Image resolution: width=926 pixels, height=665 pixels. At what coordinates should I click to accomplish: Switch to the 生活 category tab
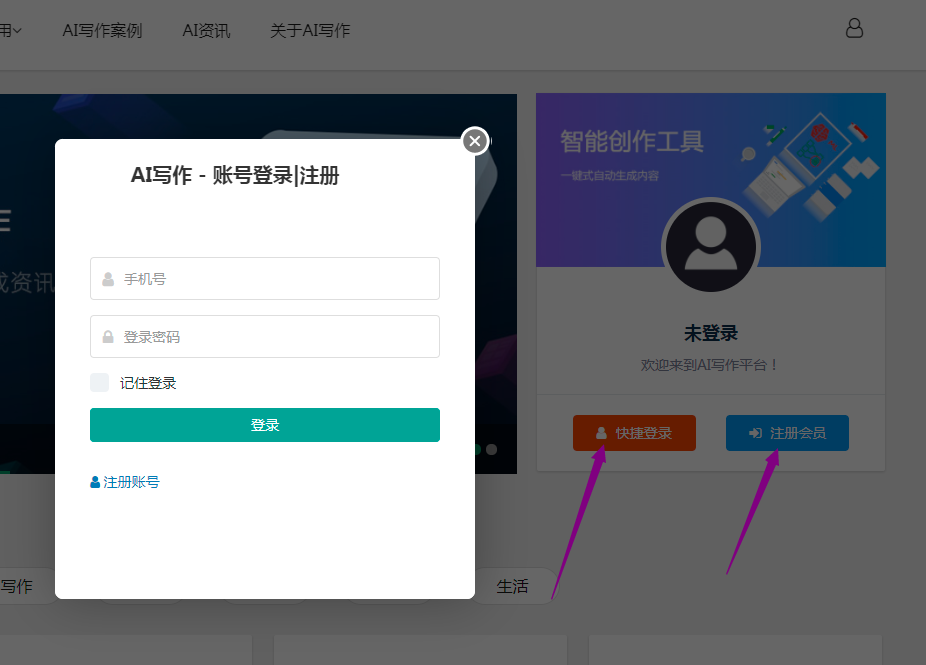tap(512, 587)
